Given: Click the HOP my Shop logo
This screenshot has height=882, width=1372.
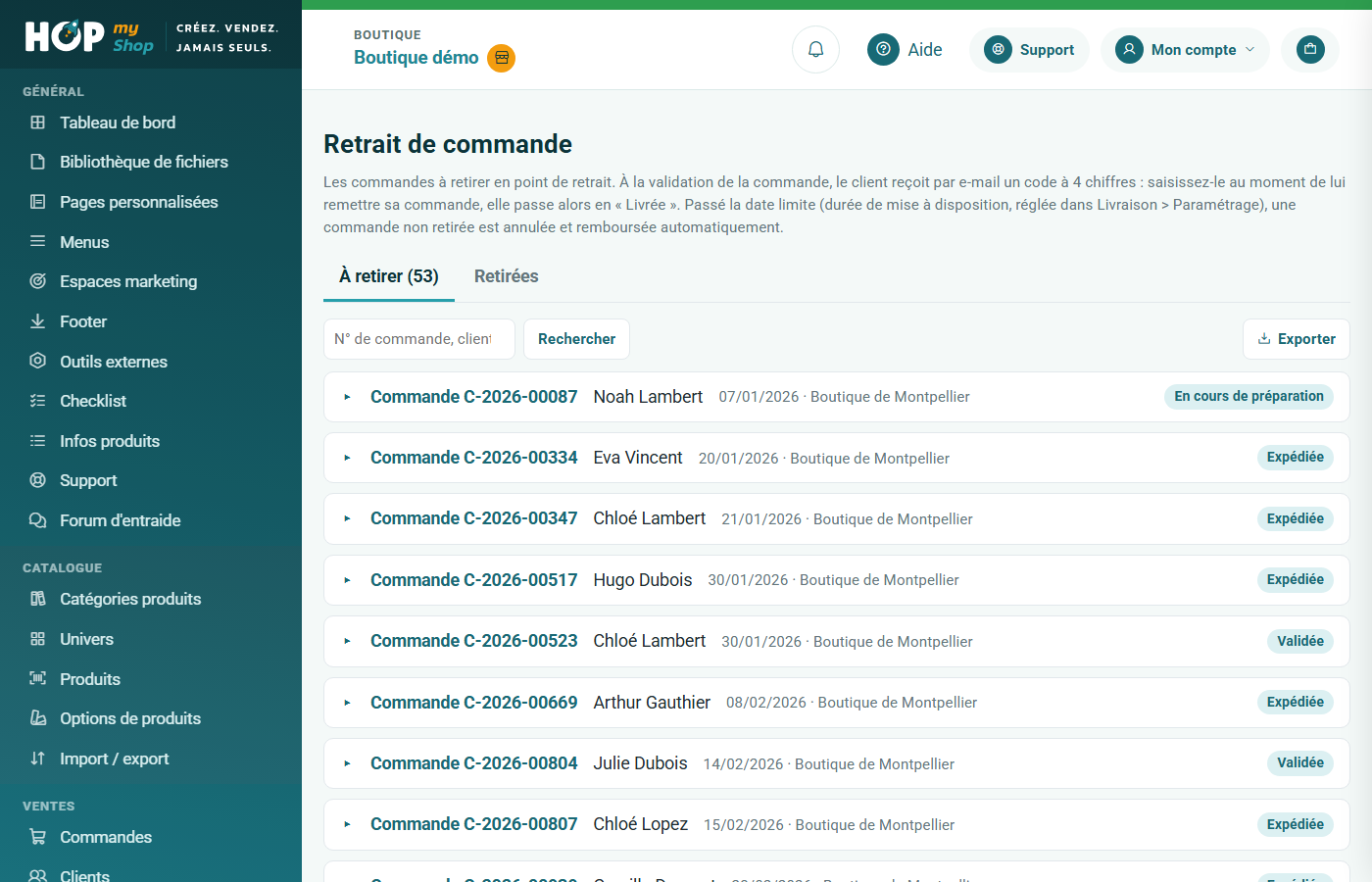Looking at the screenshot, I should pyautogui.click(x=89, y=36).
